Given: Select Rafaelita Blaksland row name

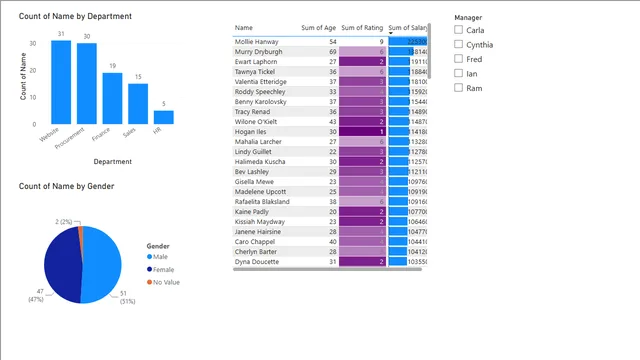Looking at the screenshot, I should (x=262, y=202).
